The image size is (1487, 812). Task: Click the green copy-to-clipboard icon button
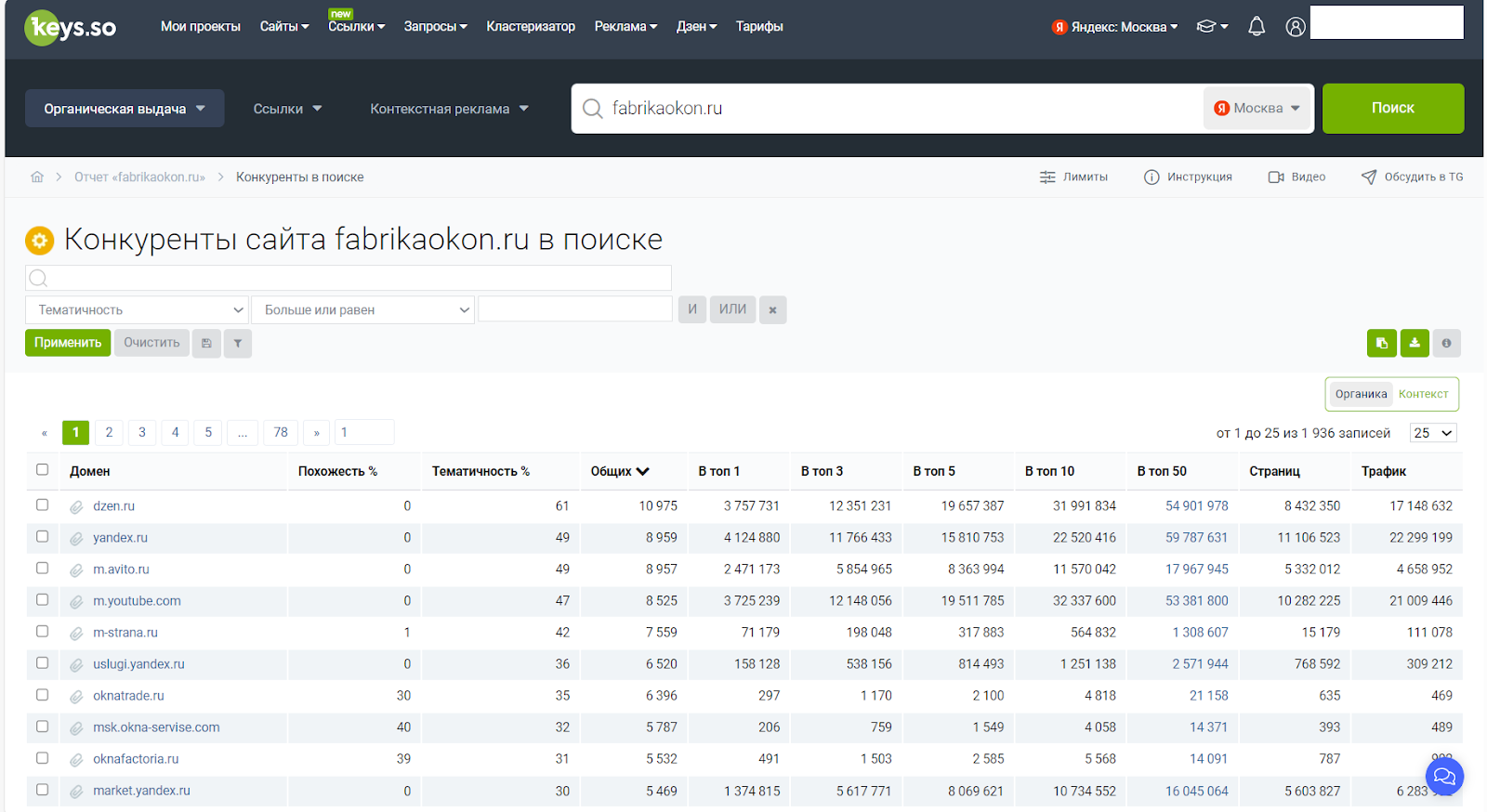[1382, 343]
